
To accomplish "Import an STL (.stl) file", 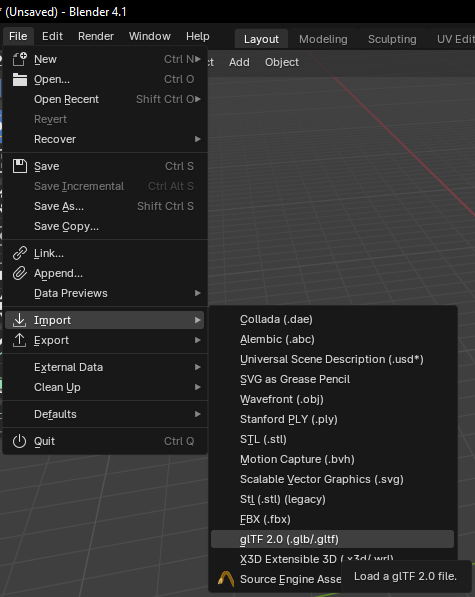I will (333, 439).
